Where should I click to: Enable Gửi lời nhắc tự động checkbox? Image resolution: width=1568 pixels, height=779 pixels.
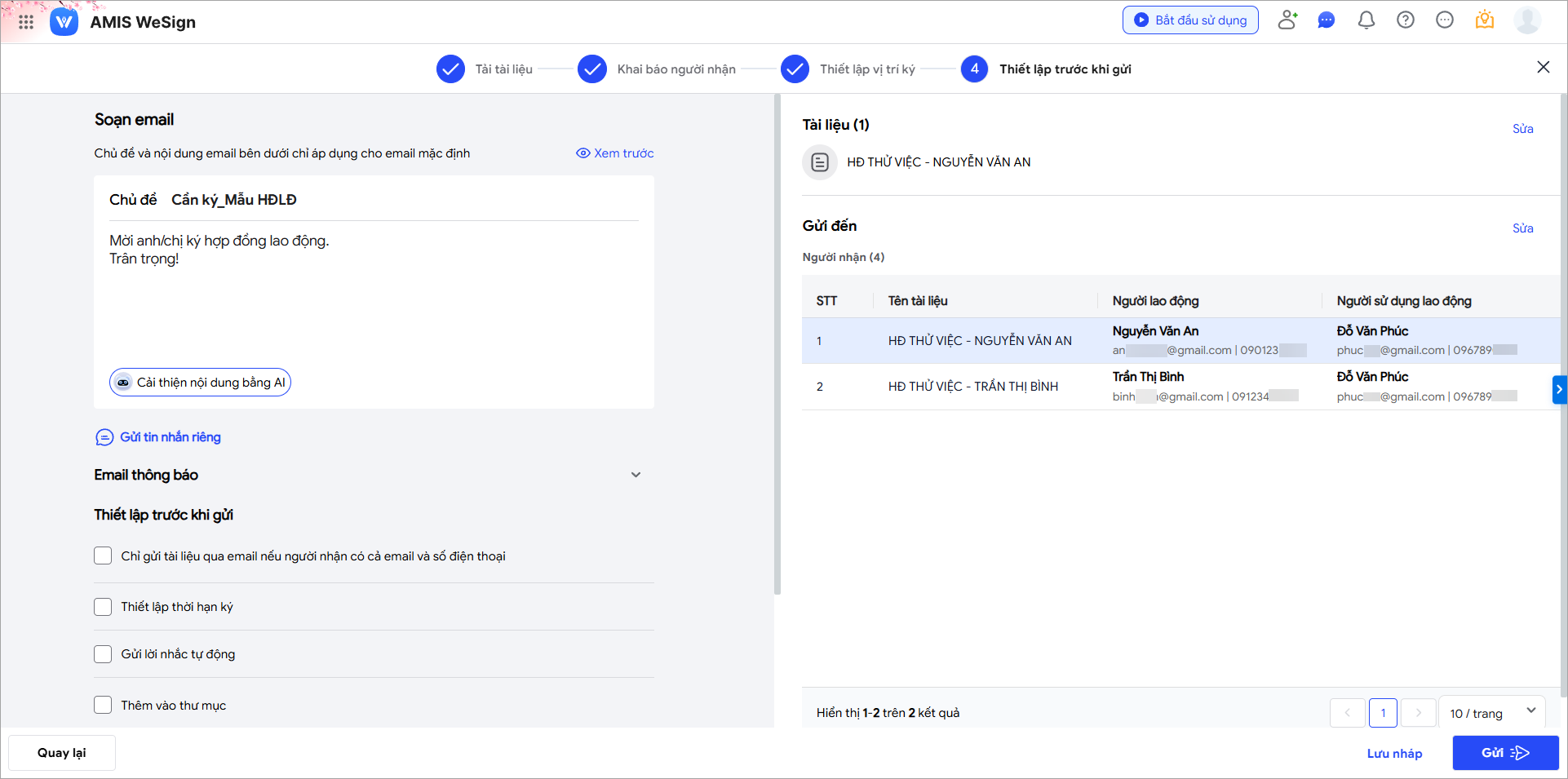click(x=103, y=654)
